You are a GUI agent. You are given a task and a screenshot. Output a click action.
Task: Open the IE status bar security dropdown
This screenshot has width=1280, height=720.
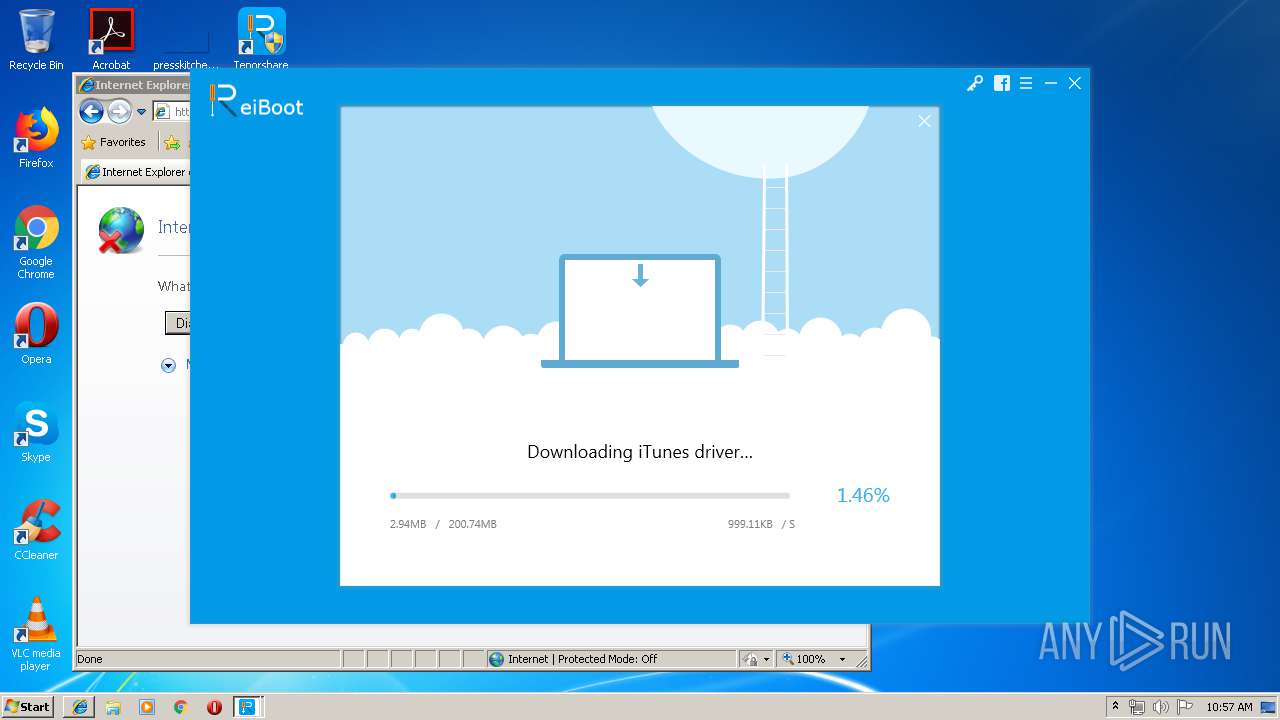pyautogui.click(x=757, y=659)
